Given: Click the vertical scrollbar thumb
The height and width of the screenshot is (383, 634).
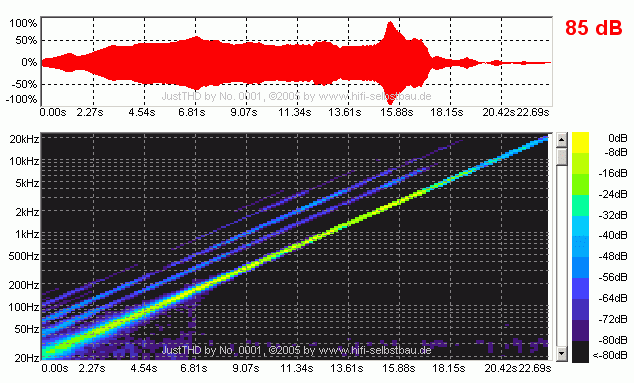Looking at the screenshot, I should pos(562,156).
